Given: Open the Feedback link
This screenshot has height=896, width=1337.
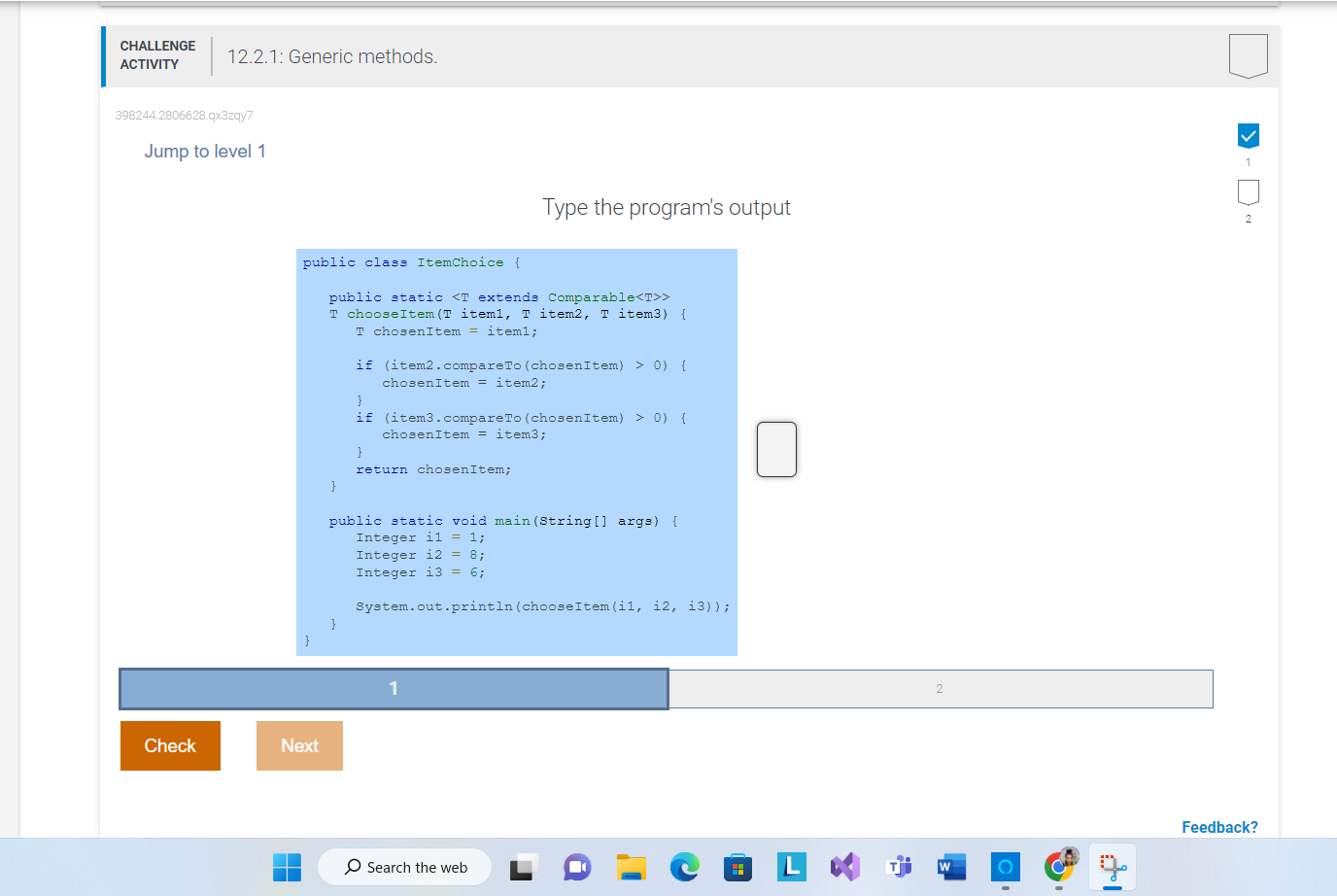Looking at the screenshot, I should (x=1219, y=827).
